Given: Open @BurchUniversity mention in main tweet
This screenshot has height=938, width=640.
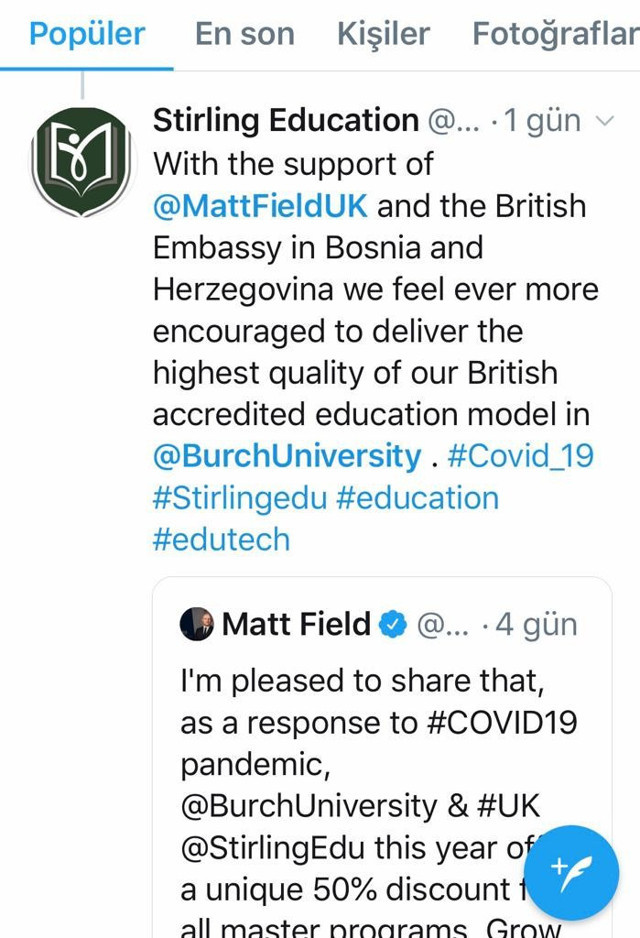Looking at the screenshot, I should 287,456.
